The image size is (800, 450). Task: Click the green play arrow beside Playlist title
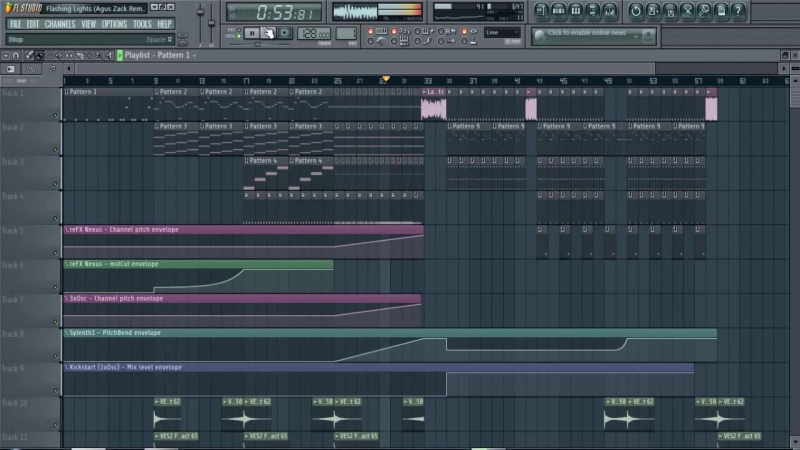pos(120,55)
